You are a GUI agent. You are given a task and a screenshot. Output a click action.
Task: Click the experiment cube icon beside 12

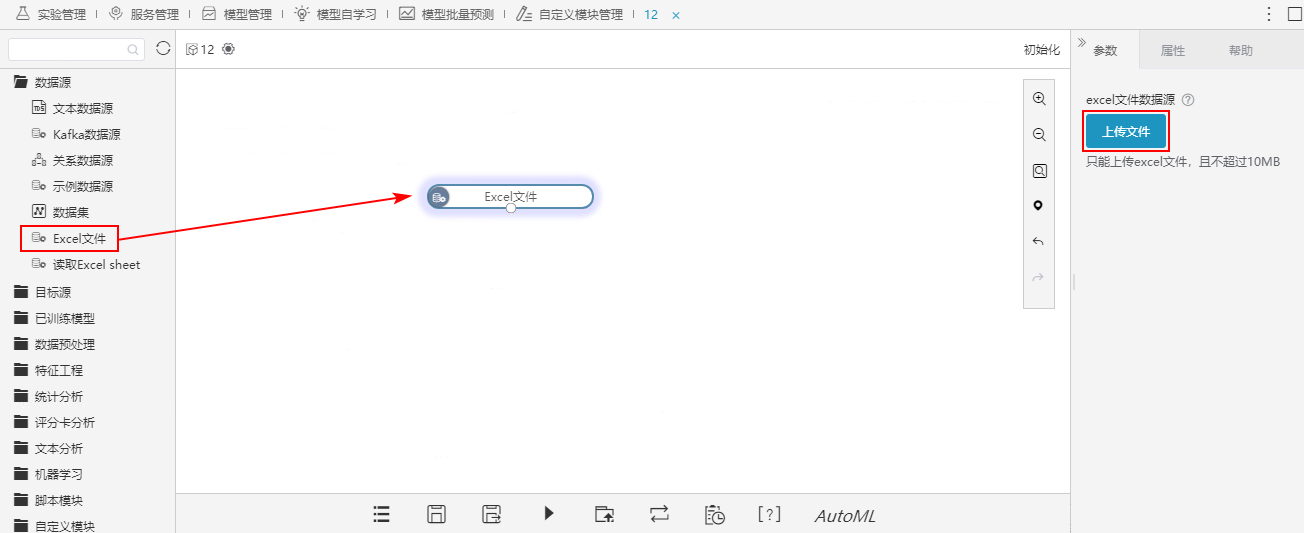click(x=192, y=49)
